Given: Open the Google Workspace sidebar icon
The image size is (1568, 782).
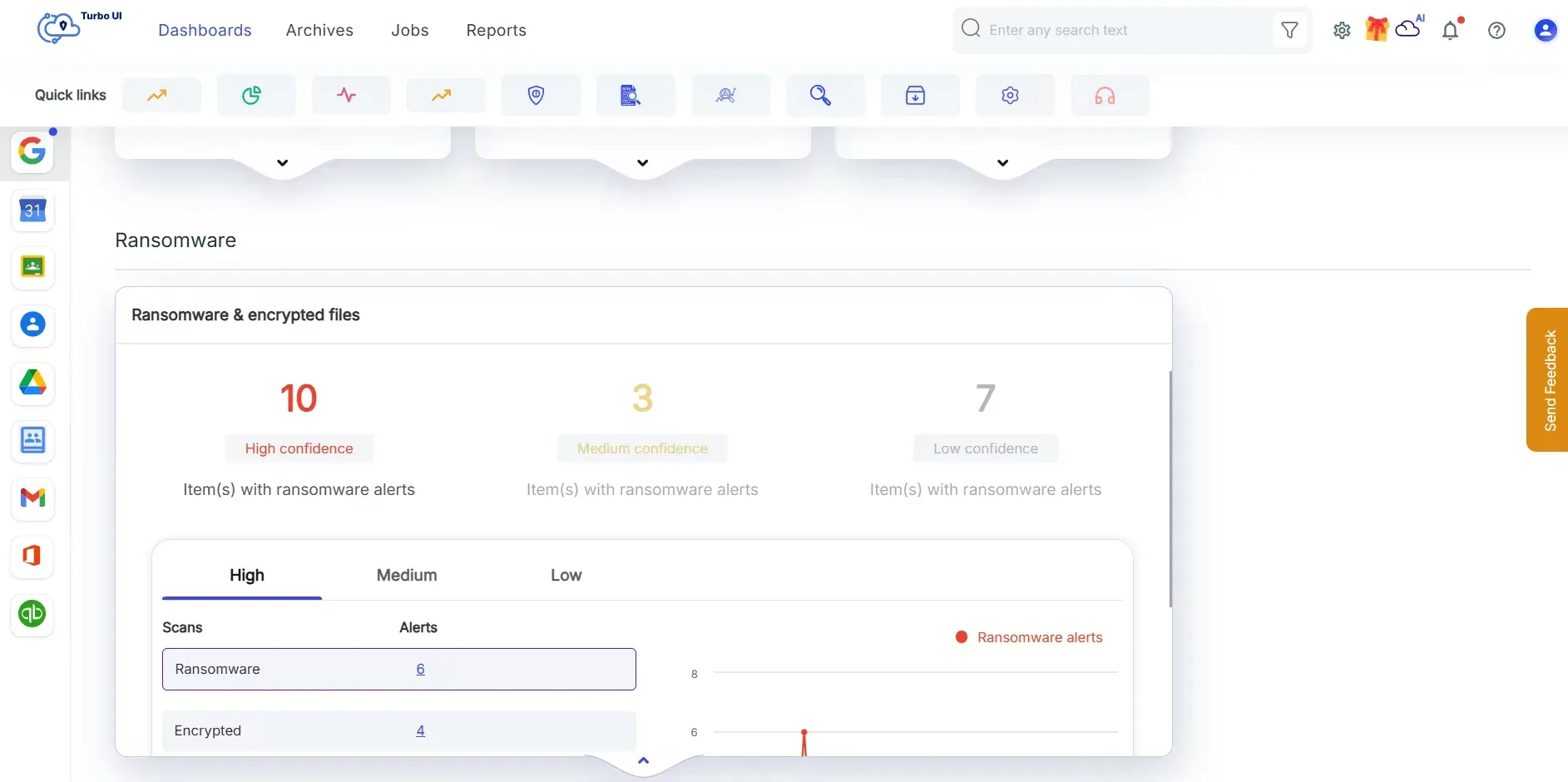Looking at the screenshot, I should [32, 151].
